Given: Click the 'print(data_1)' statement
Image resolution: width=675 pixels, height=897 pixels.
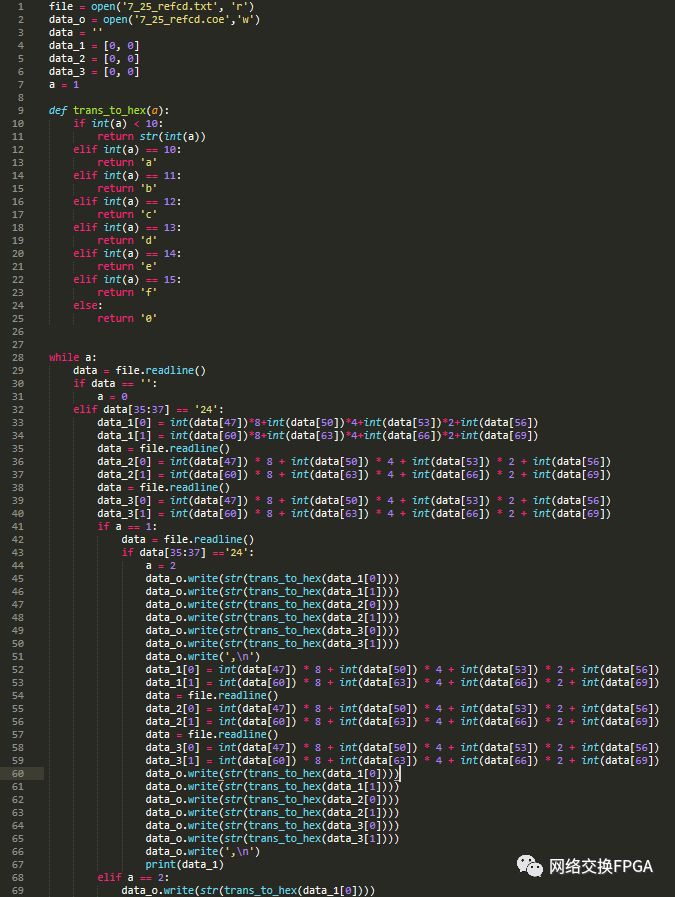Looking at the screenshot, I should [x=184, y=865].
